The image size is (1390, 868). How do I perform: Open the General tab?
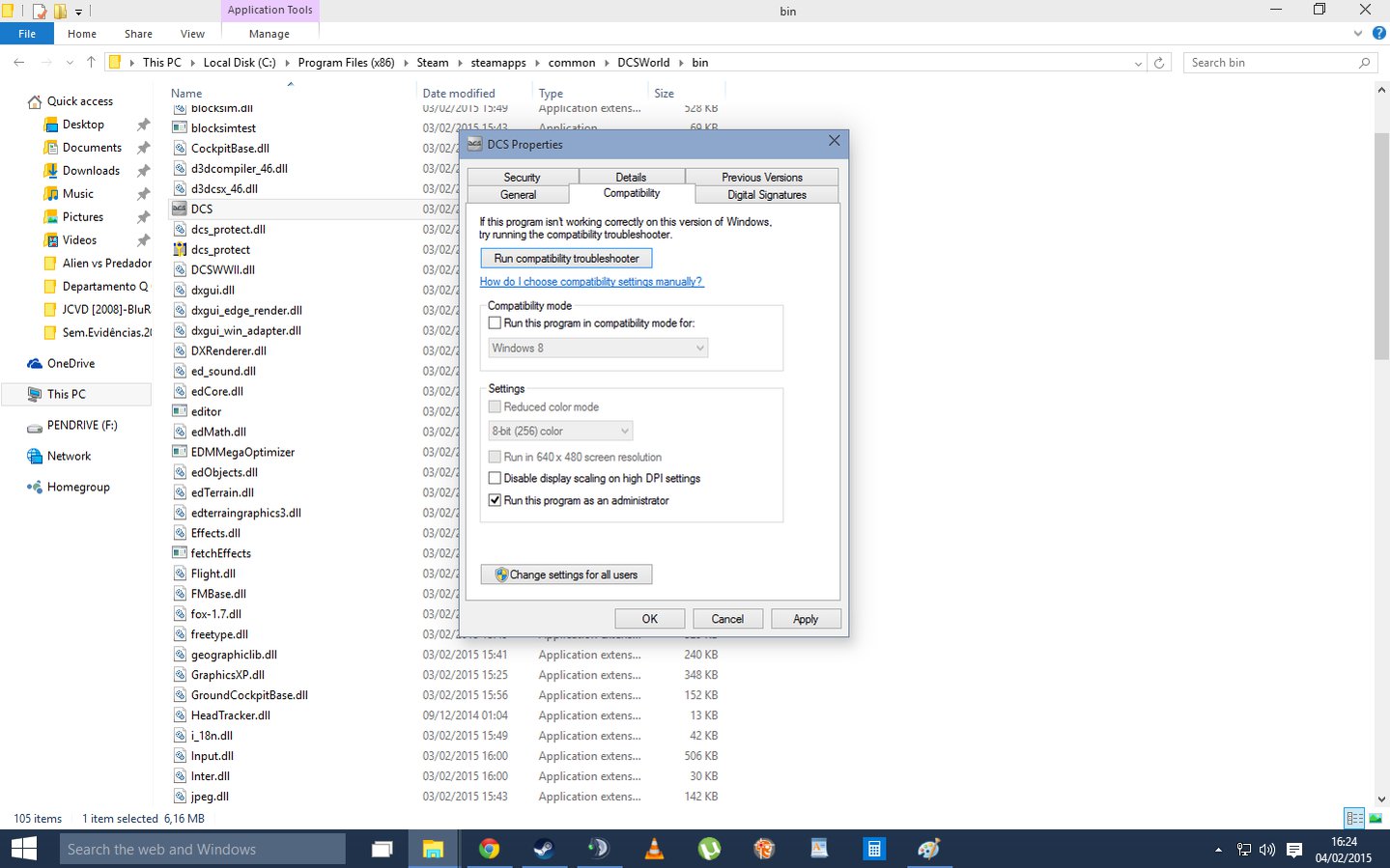(518, 194)
